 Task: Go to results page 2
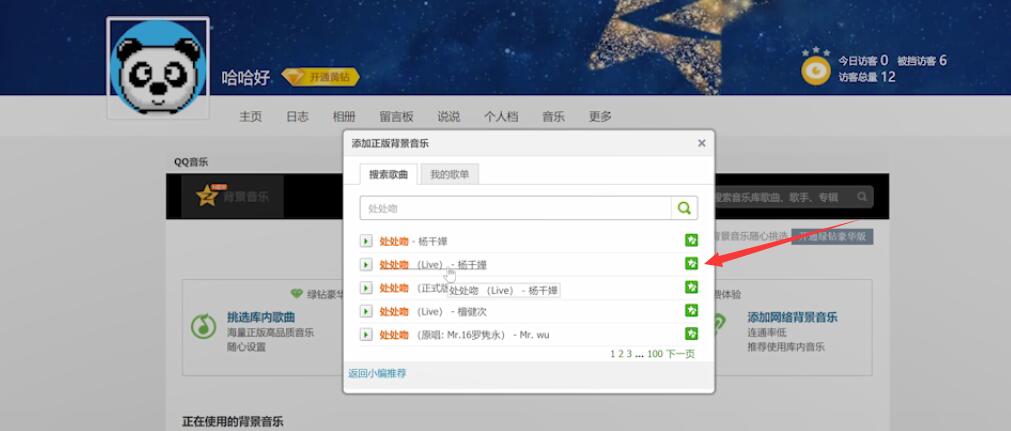621,354
